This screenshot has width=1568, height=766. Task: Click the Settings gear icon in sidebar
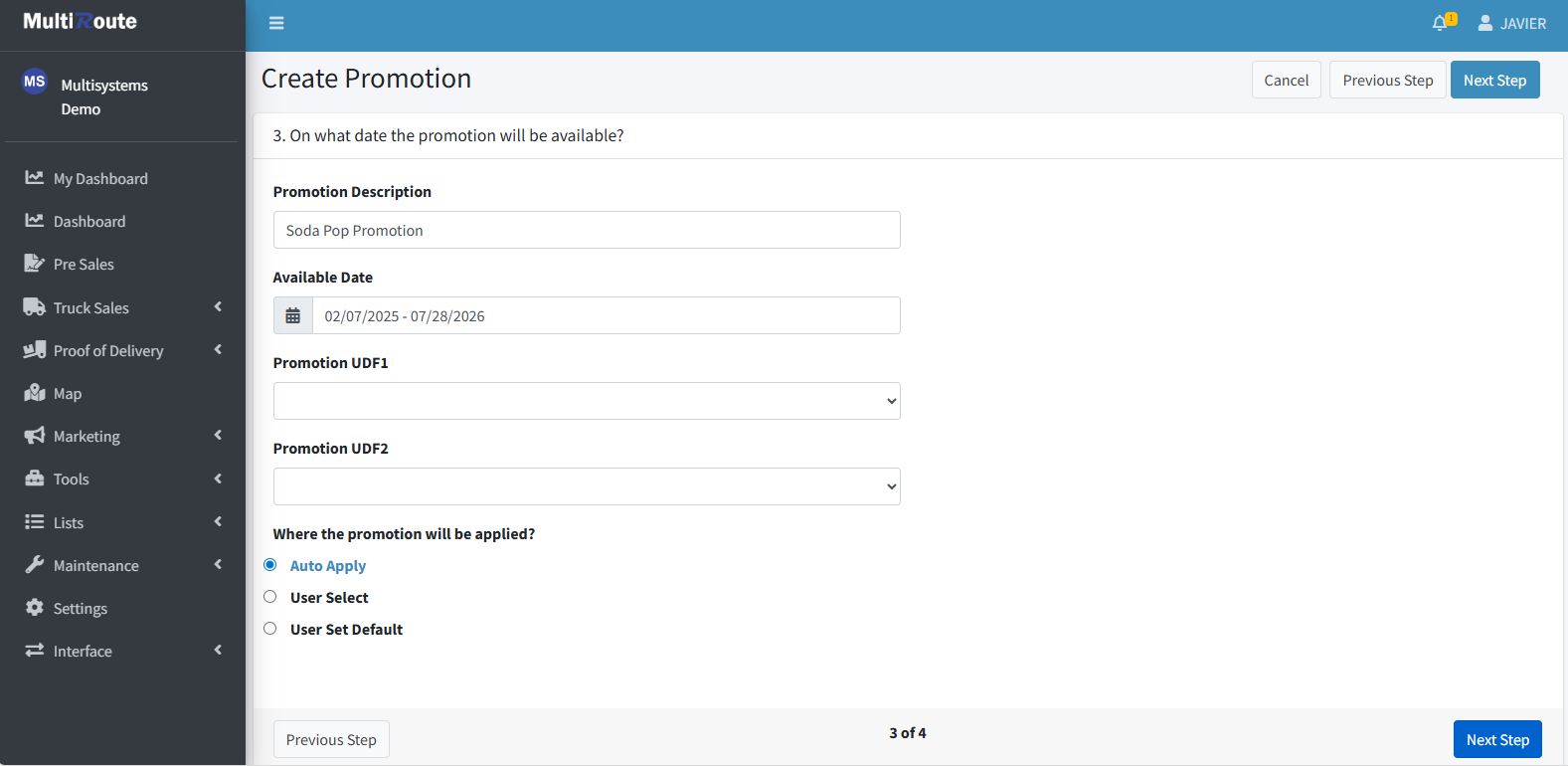pyautogui.click(x=35, y=608)
